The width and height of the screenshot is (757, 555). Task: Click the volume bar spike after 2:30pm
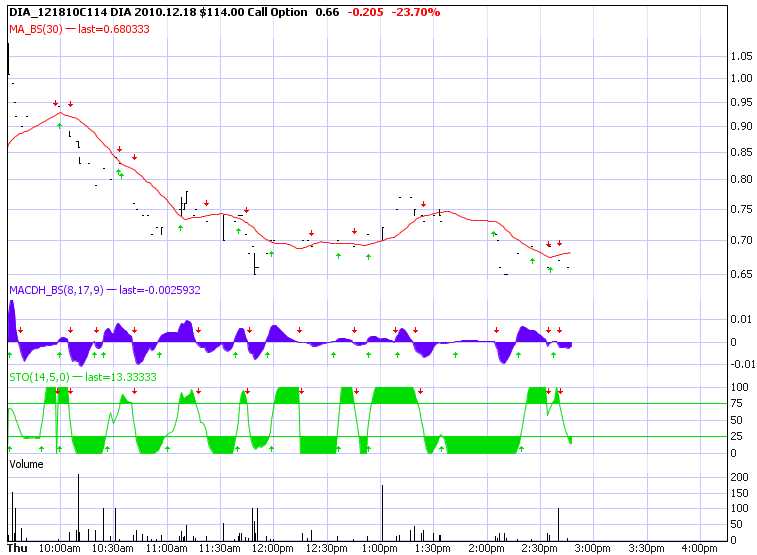pos(558,524)
